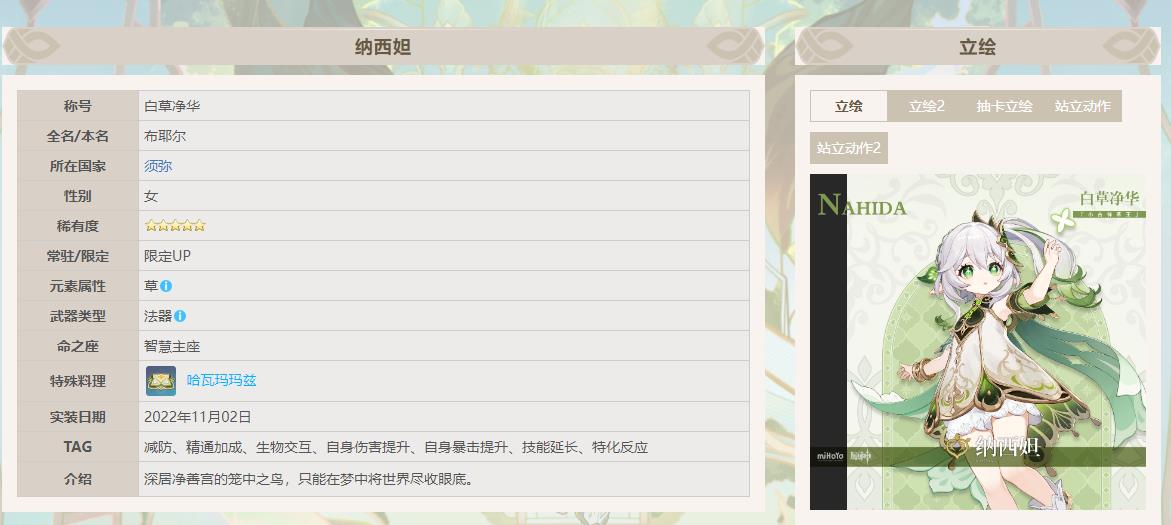Click the 白草净华 title value
Image resolution: width=1171 pixels, height=525 pixels.
[x=172, y=106]
